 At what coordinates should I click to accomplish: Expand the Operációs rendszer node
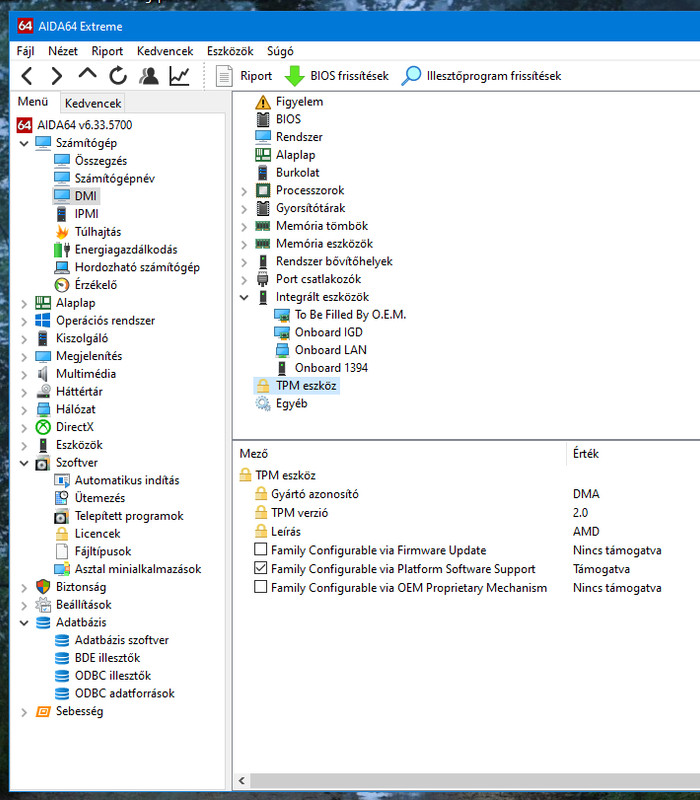point(23,321)
